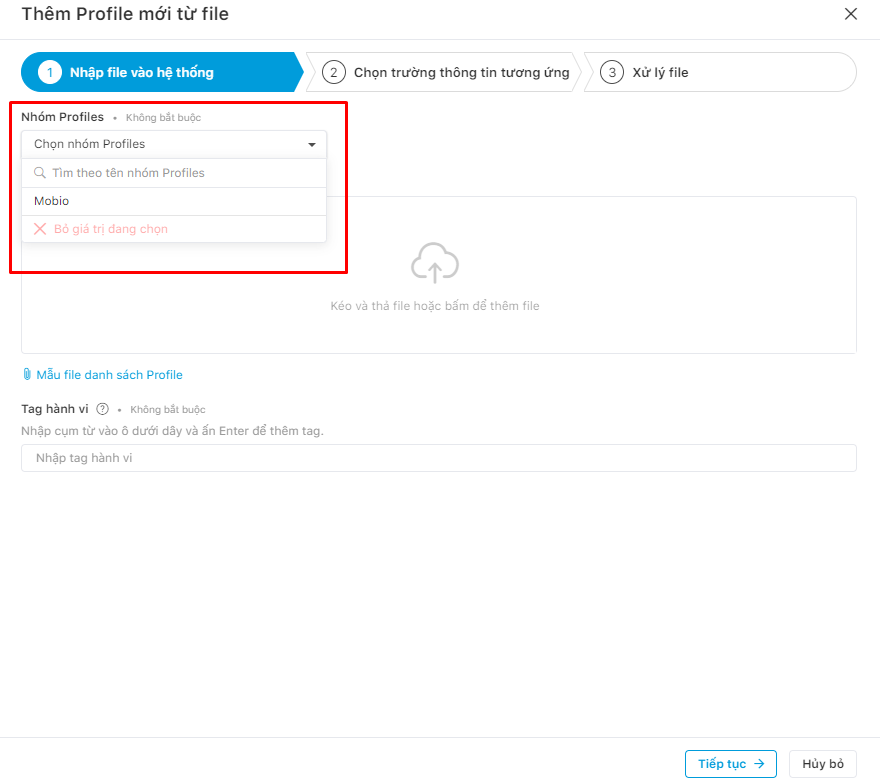
Task: Click the step 2 number circle
Action: (334, 72)
